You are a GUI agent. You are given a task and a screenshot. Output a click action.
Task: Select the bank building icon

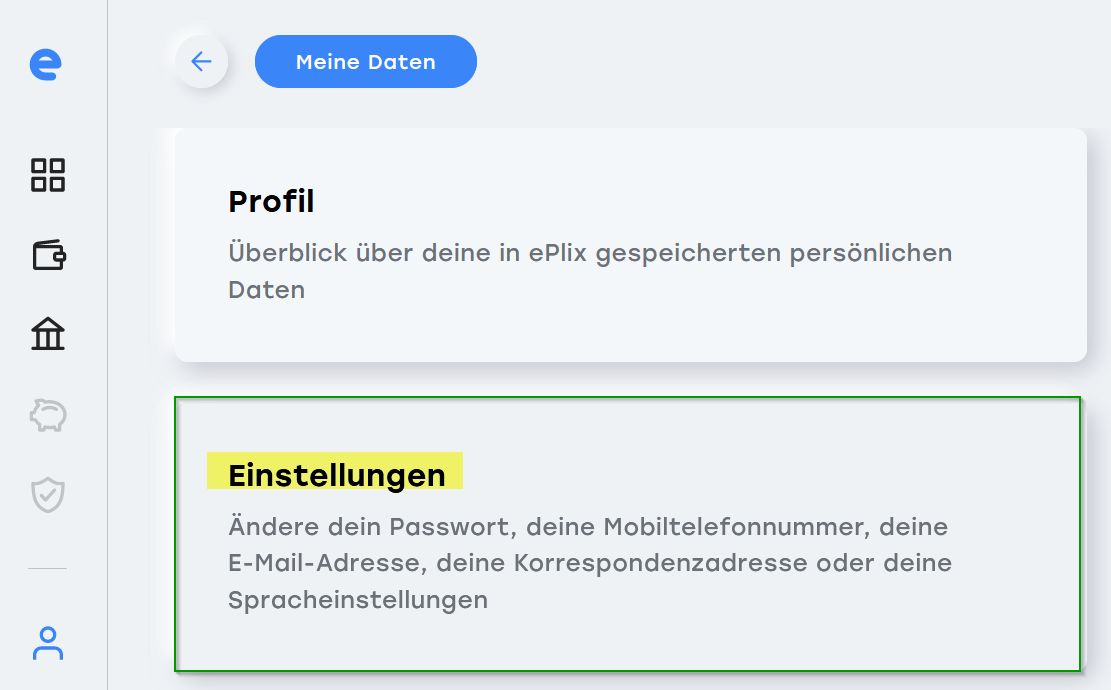[x=47, y=334]
